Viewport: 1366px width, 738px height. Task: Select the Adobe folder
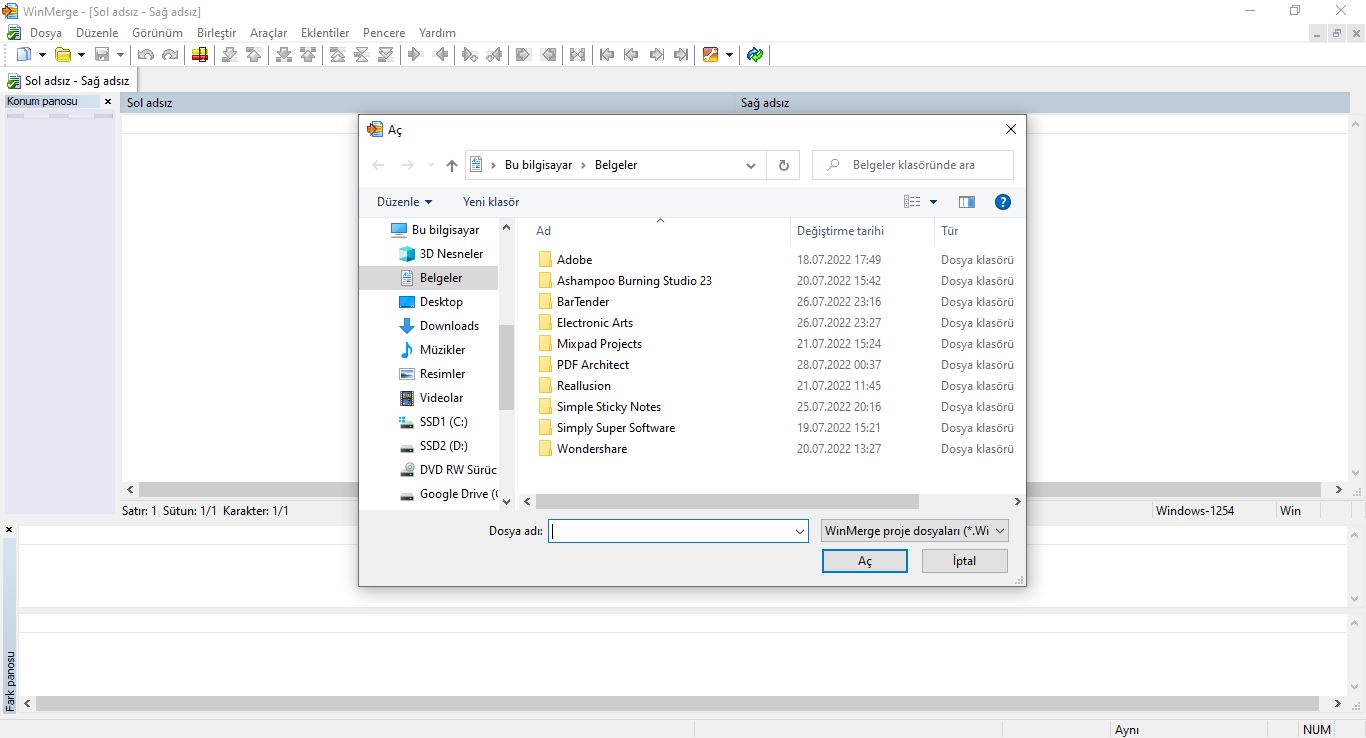tap(574, 260)
